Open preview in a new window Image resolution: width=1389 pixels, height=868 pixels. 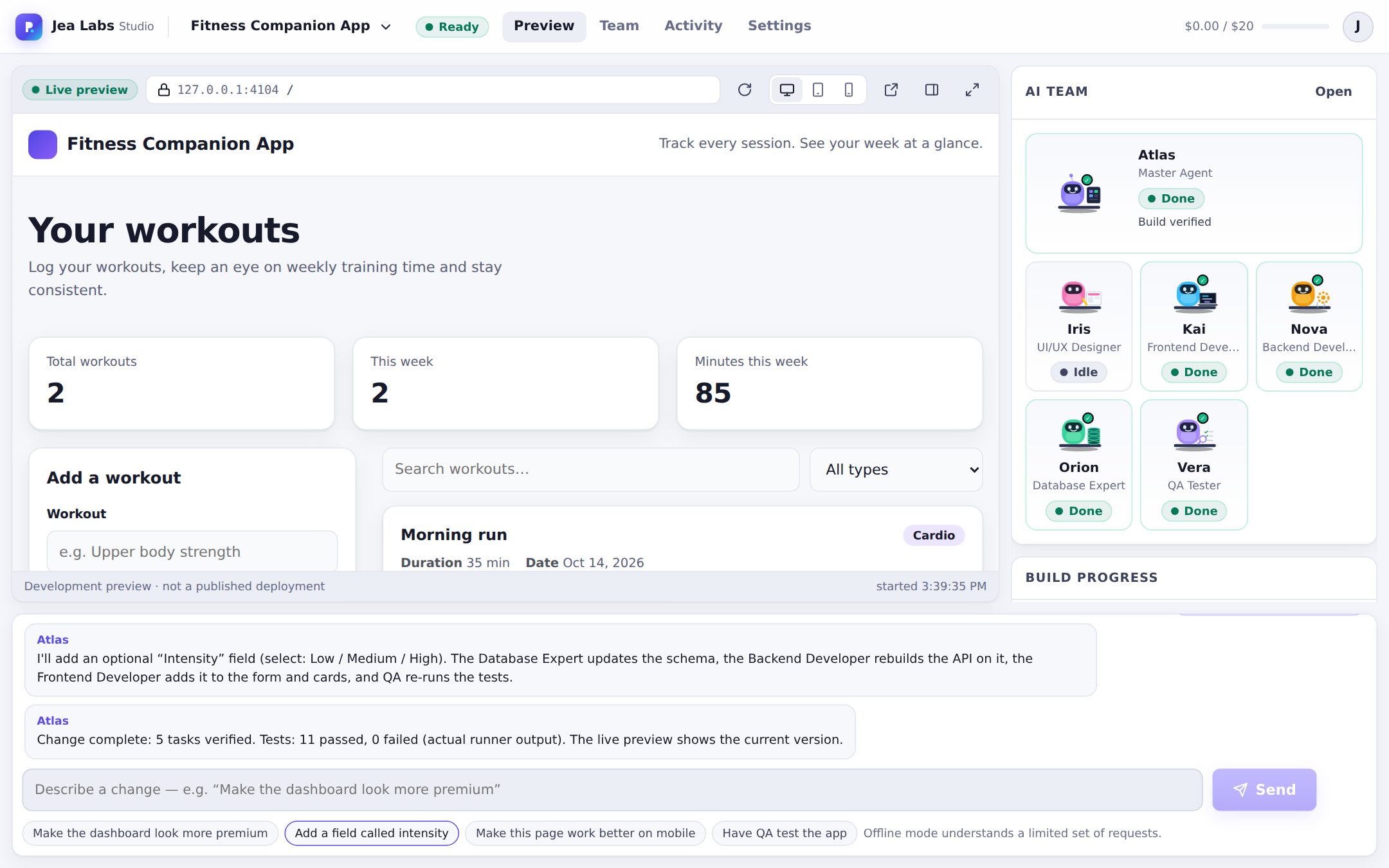[891, 90]
